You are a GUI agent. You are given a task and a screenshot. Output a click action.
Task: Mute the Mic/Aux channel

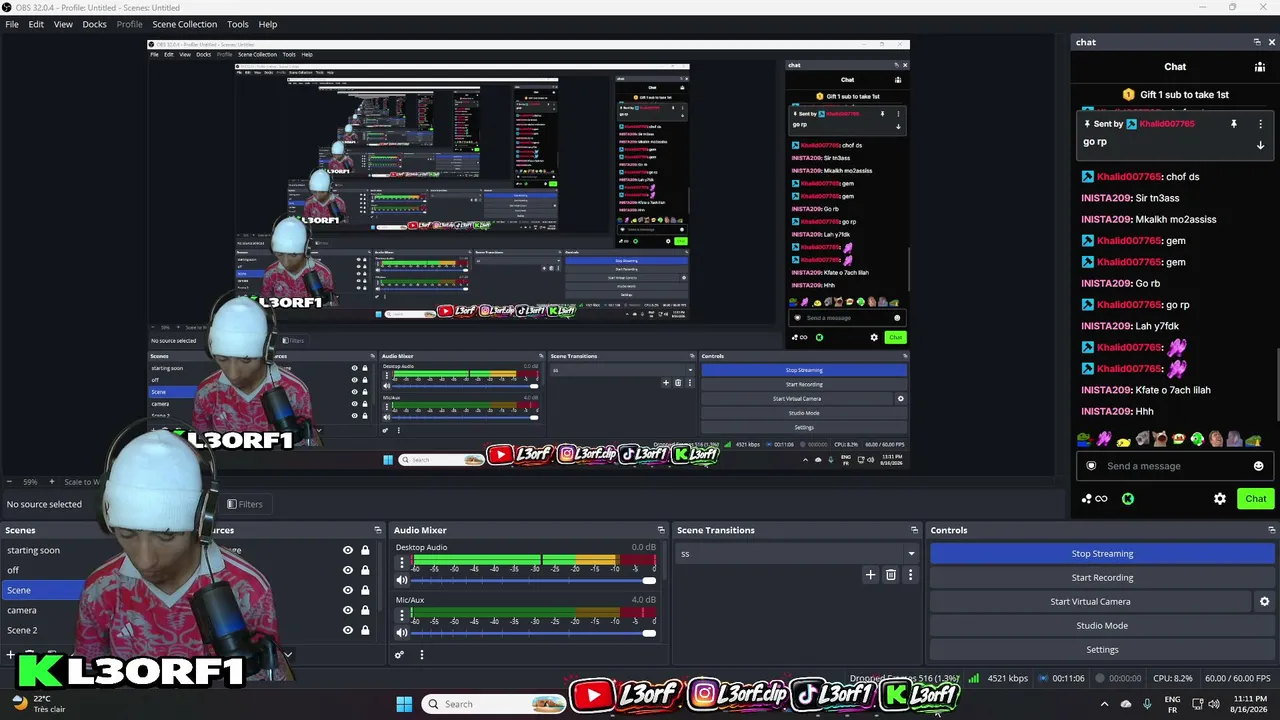pos(402,633)
